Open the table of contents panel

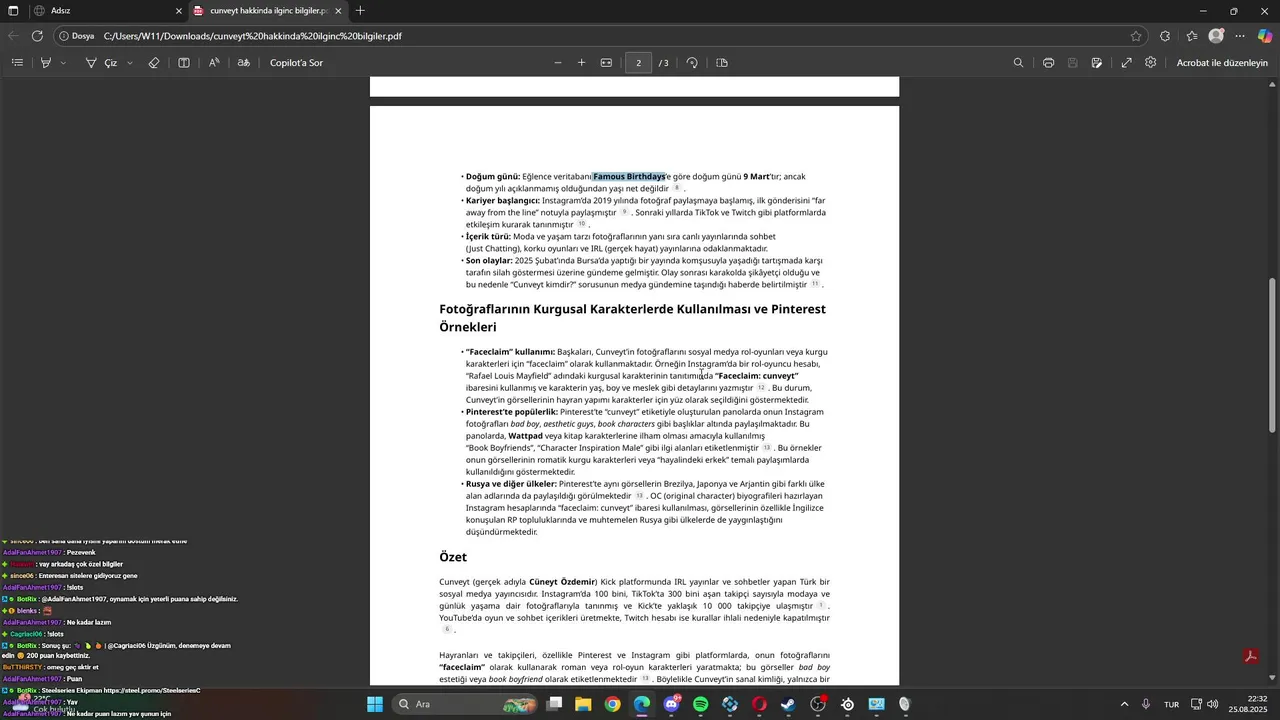click(x=17, y=63)
